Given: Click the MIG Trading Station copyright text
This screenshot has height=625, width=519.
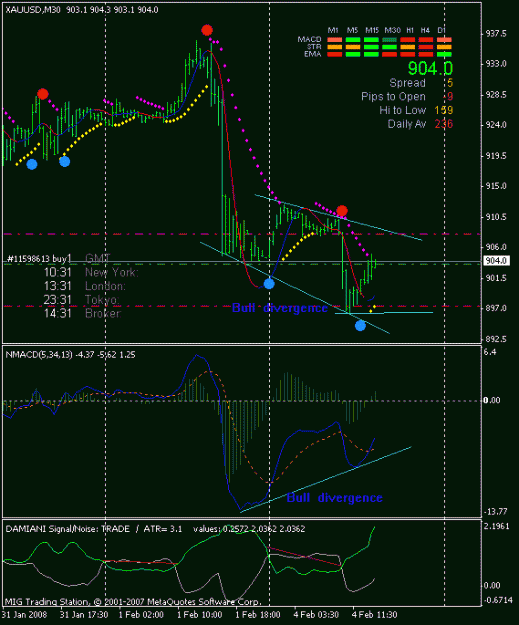Looking at the screenshot, I should pos(133,602).
